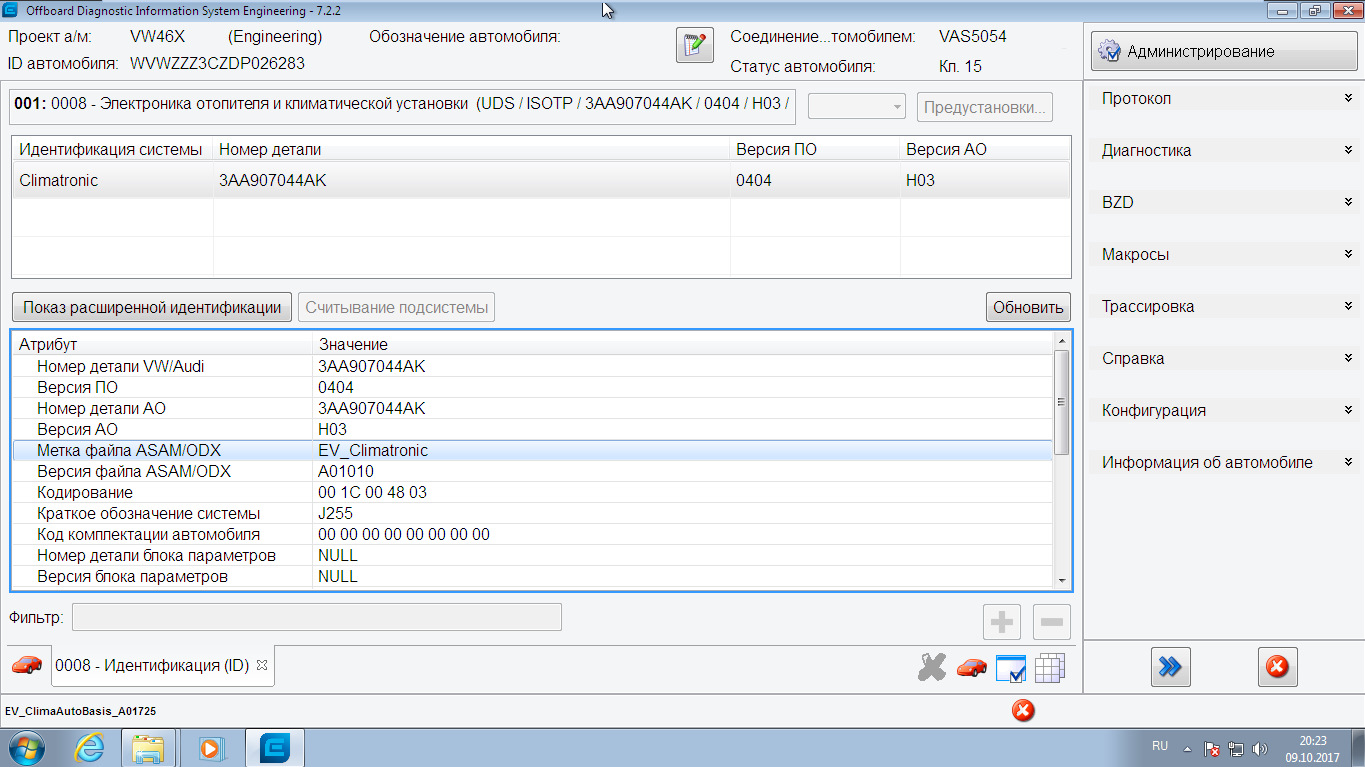Click the red car icon in bottom toolbar

[971, 667]
